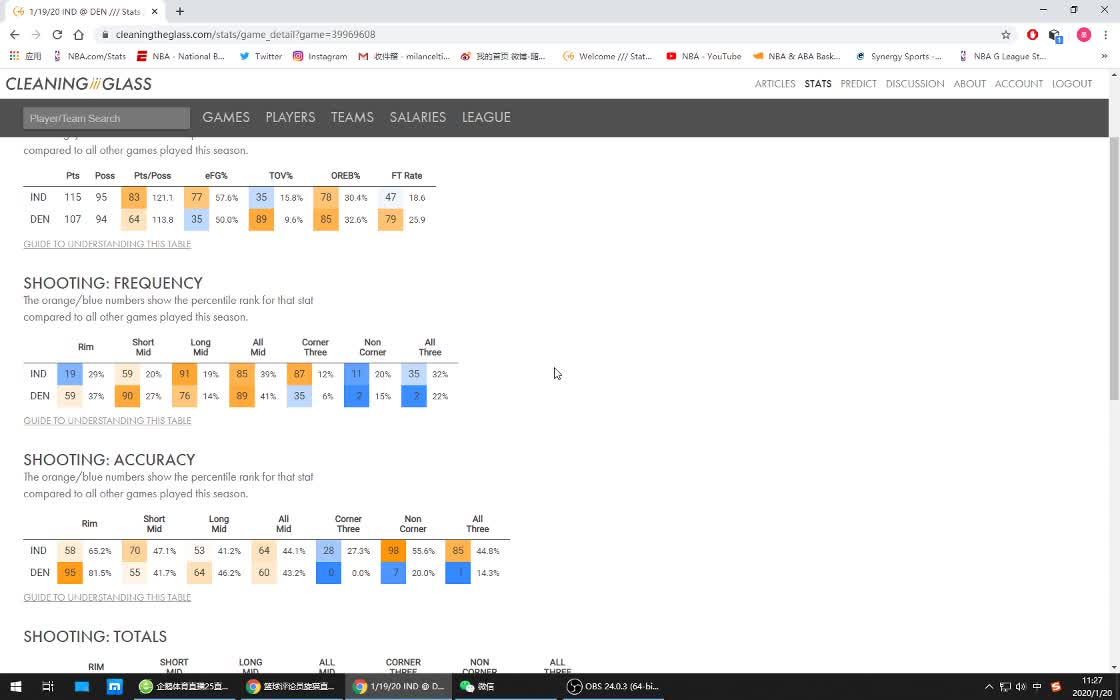Click the Player/Team Search field

106,118
